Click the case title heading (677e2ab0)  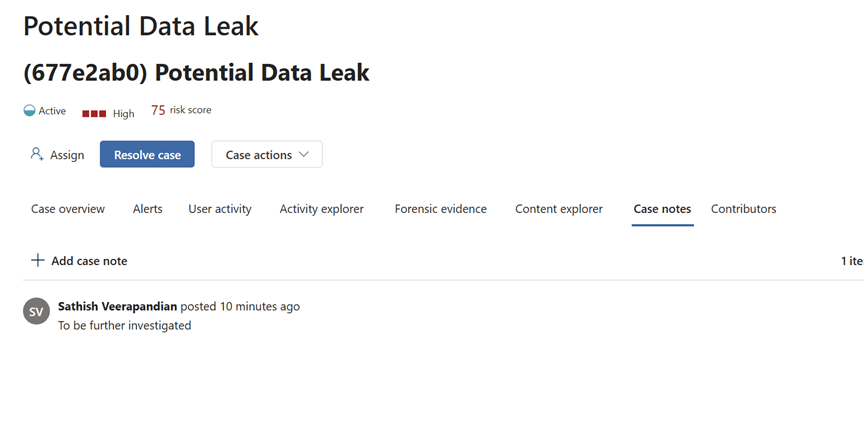(196, 73)
